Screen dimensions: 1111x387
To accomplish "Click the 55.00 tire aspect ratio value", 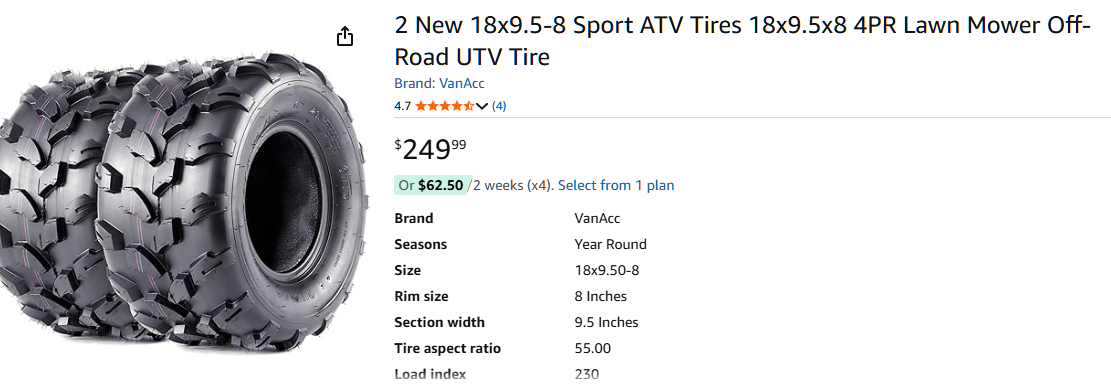I will pyautogui.click(x=592, y=349).
